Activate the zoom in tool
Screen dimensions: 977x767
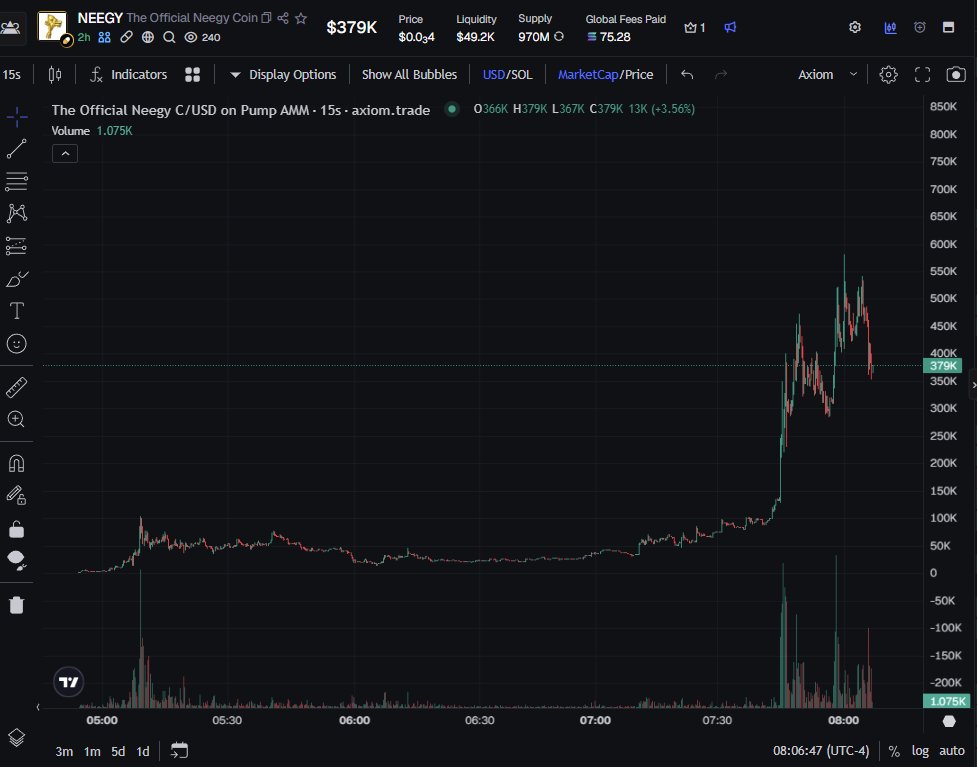[x=17, y=419]
